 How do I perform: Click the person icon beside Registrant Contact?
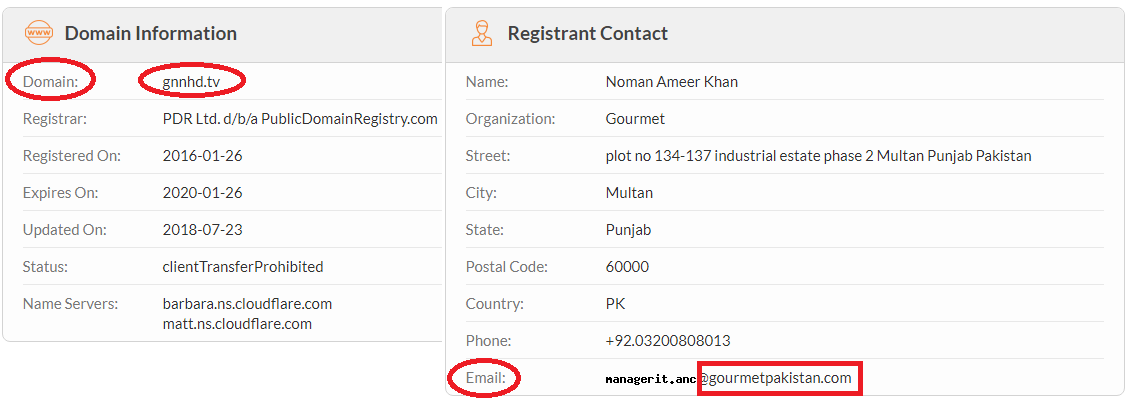coord(481,33)
